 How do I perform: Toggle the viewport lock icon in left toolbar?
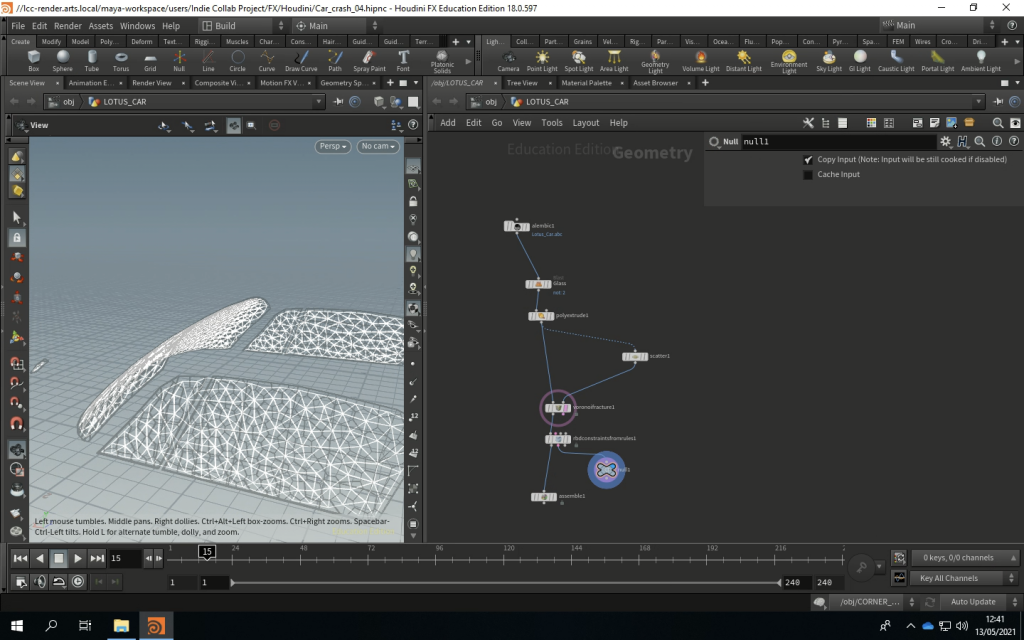[16, 238]
